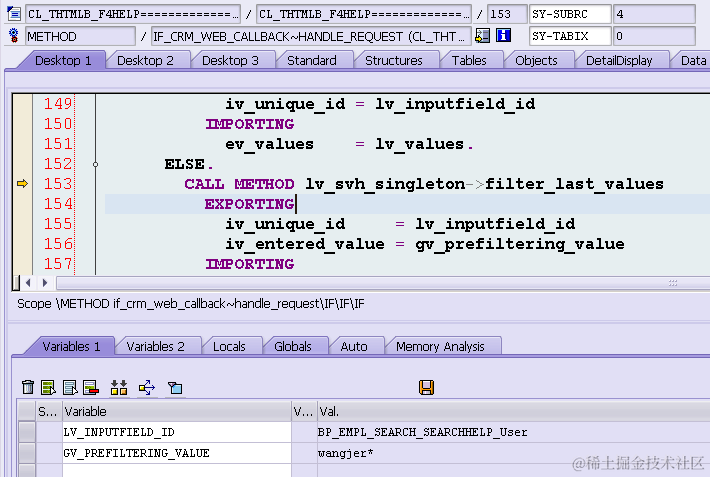Open the Desktop 3 tab

[x=230, y=60]
